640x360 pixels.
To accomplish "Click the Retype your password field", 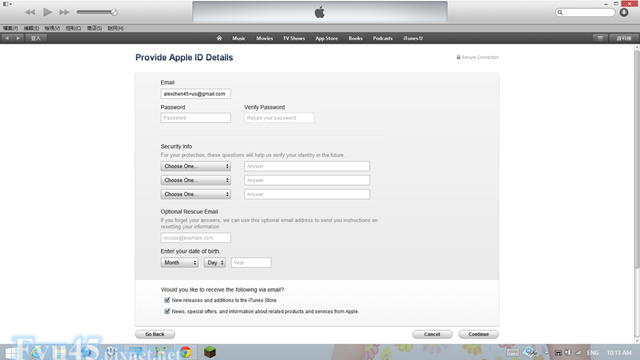I will click(x=279, y=118).
